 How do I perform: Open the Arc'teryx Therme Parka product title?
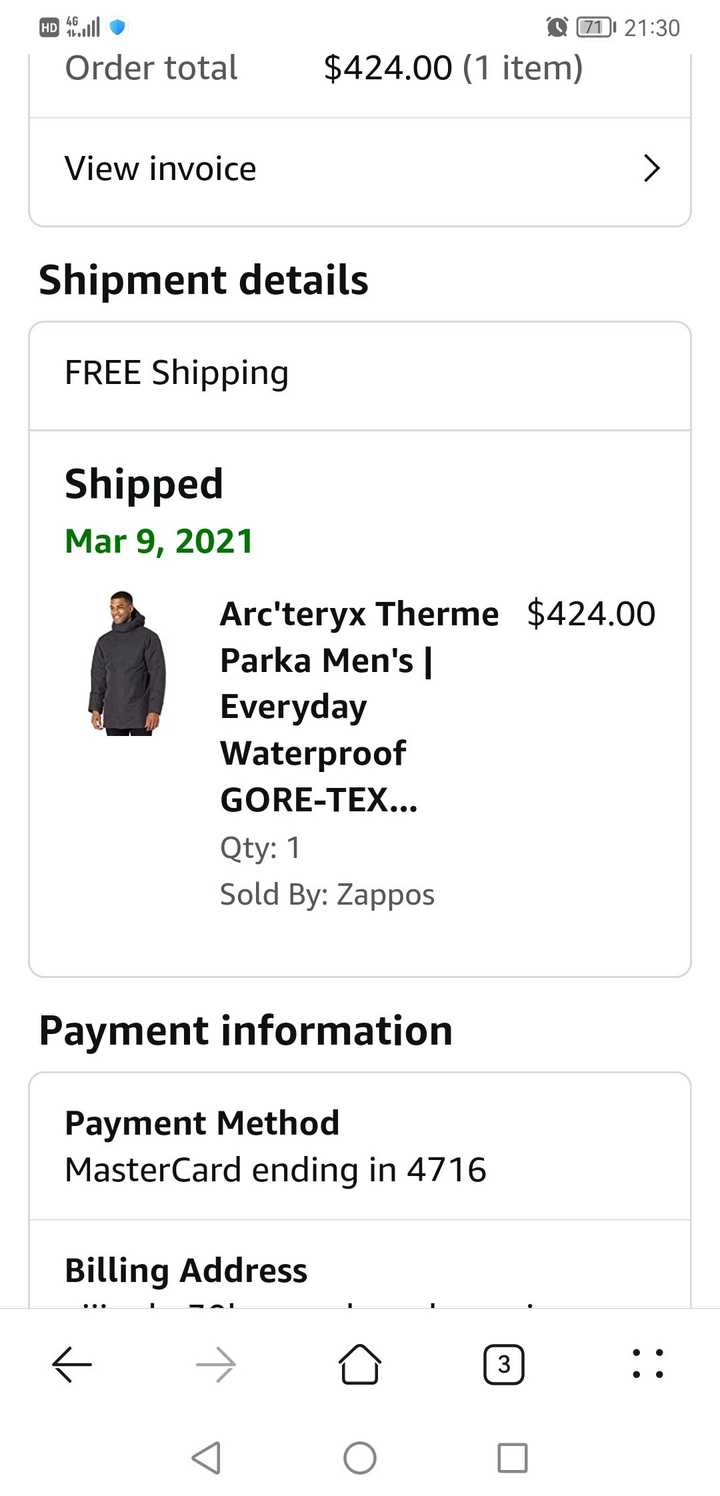tap(359, 707)
